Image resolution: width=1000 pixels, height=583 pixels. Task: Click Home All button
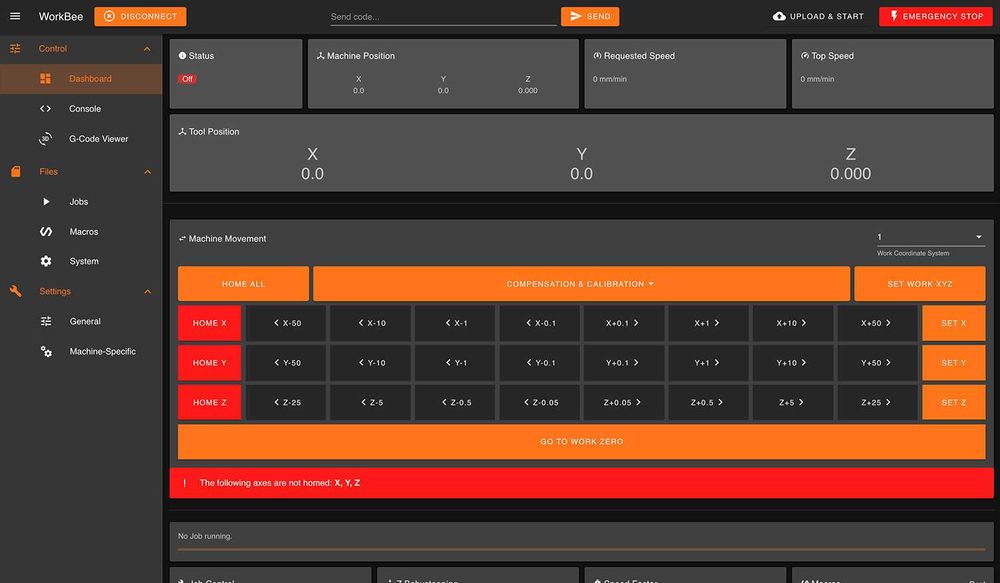tap(243, 284)
